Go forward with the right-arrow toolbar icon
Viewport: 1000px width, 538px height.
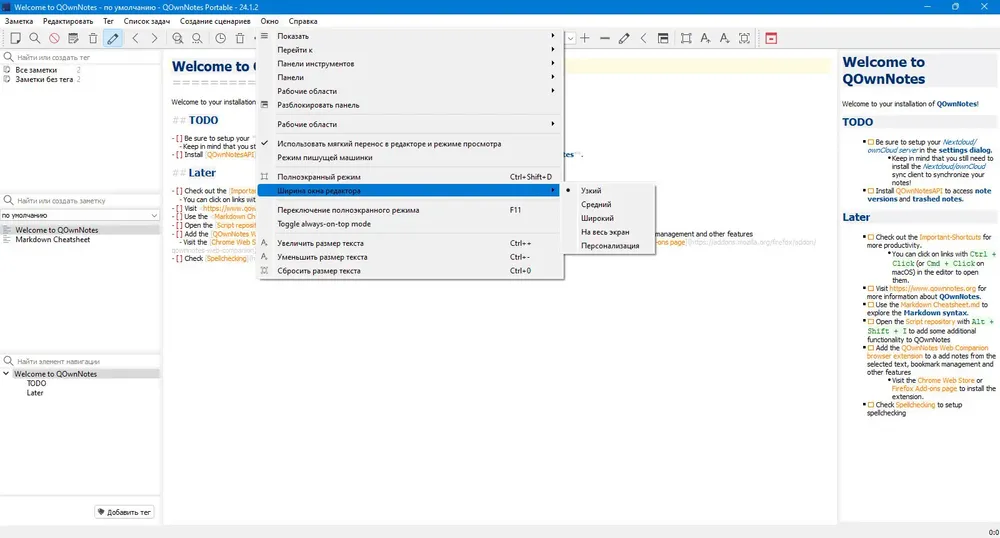point(154,38)
